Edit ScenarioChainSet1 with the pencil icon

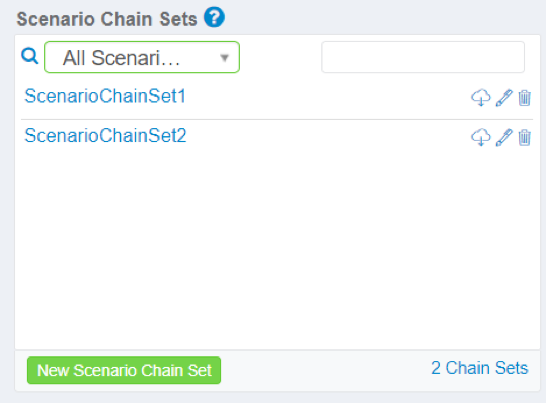[x=504, y=98]
